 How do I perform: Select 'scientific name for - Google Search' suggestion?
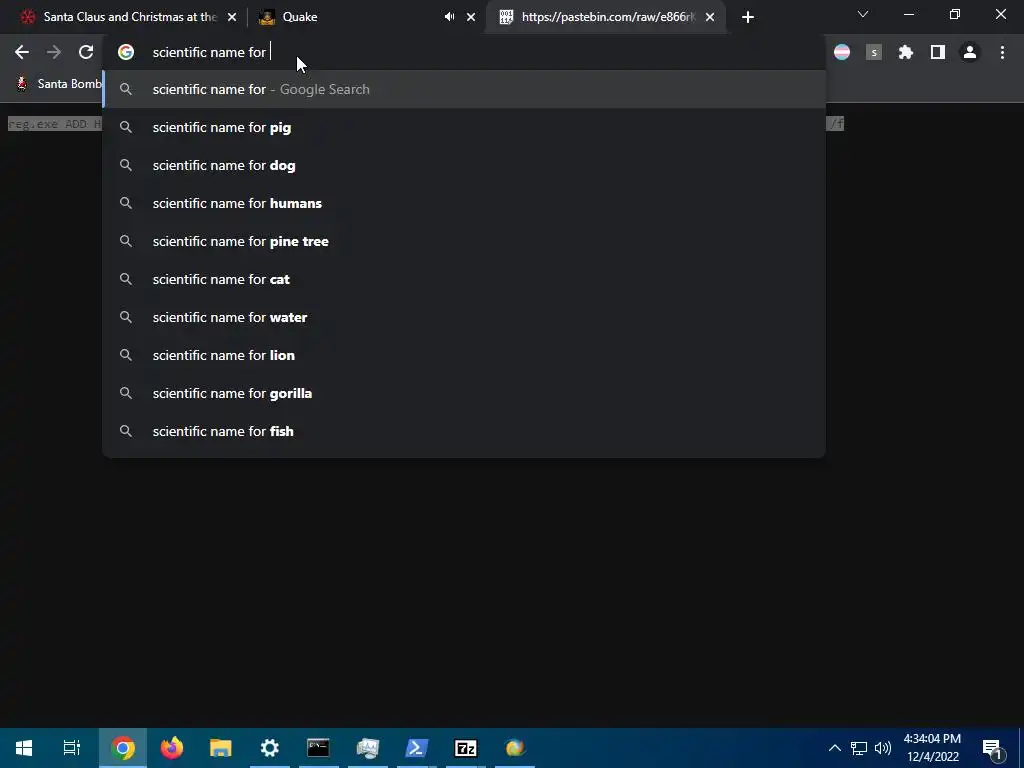[x=464, y=89]
